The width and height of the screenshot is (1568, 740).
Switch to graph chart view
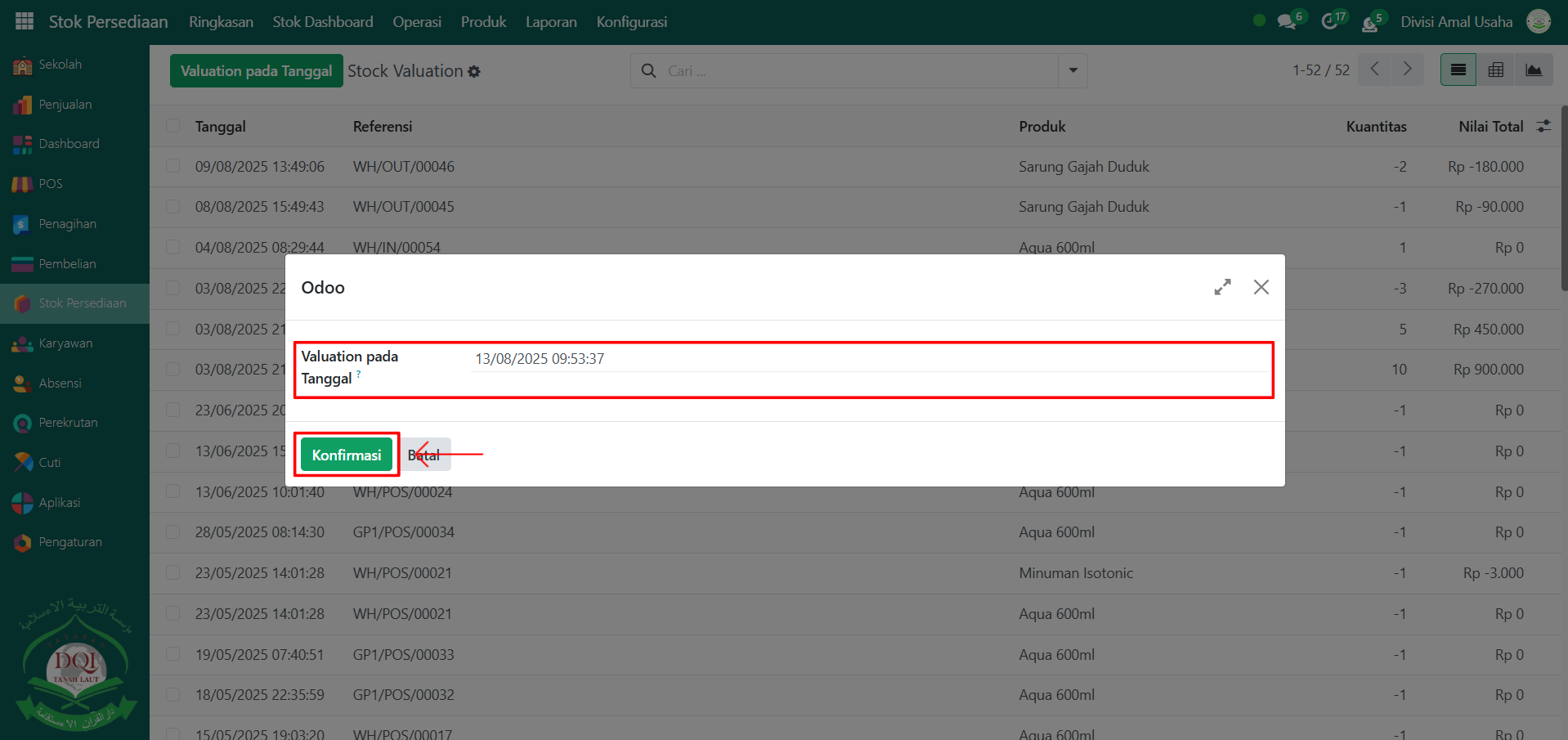[x=1534, y=70]
